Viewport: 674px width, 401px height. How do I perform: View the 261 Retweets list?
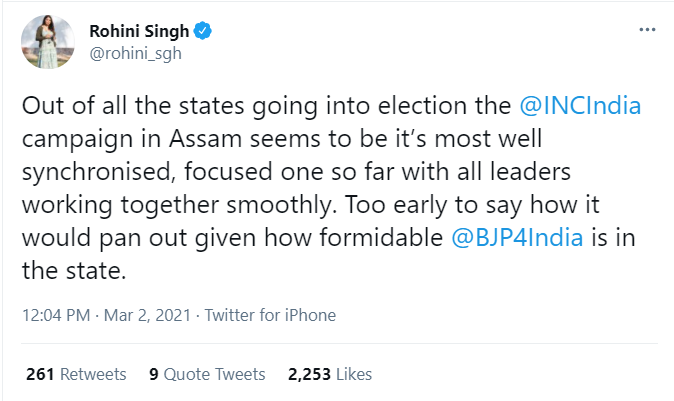point(73,374)
